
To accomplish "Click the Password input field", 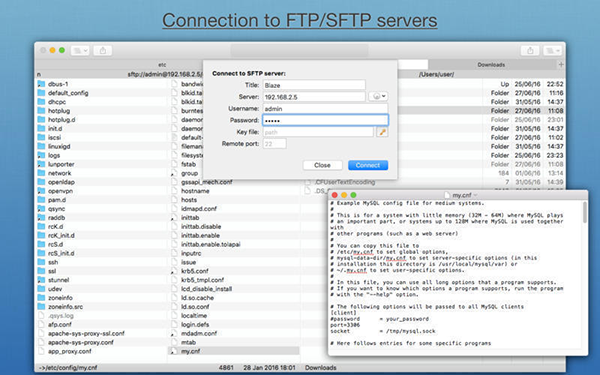I will [325, 120].
